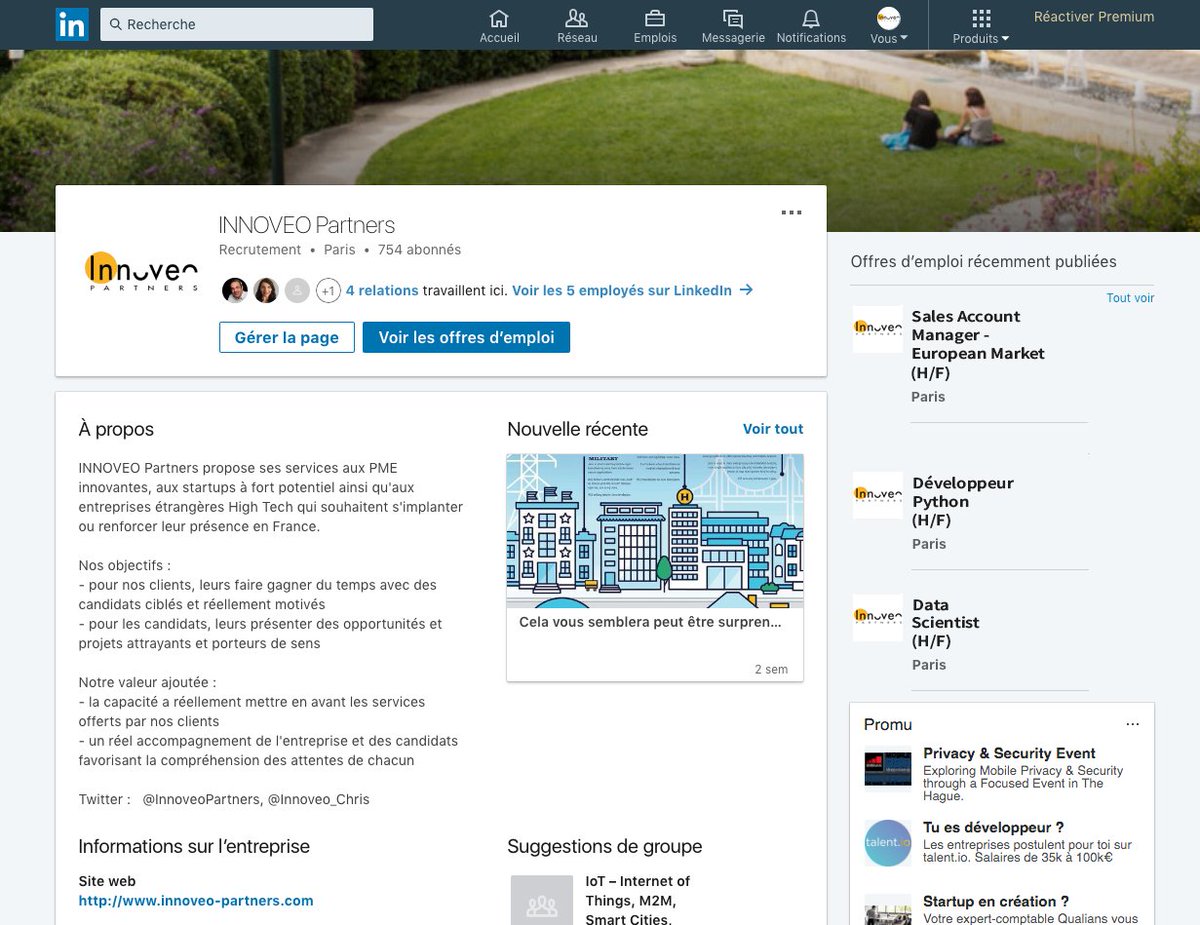Open the Promu section three-dots menu

pos(1132,724)
